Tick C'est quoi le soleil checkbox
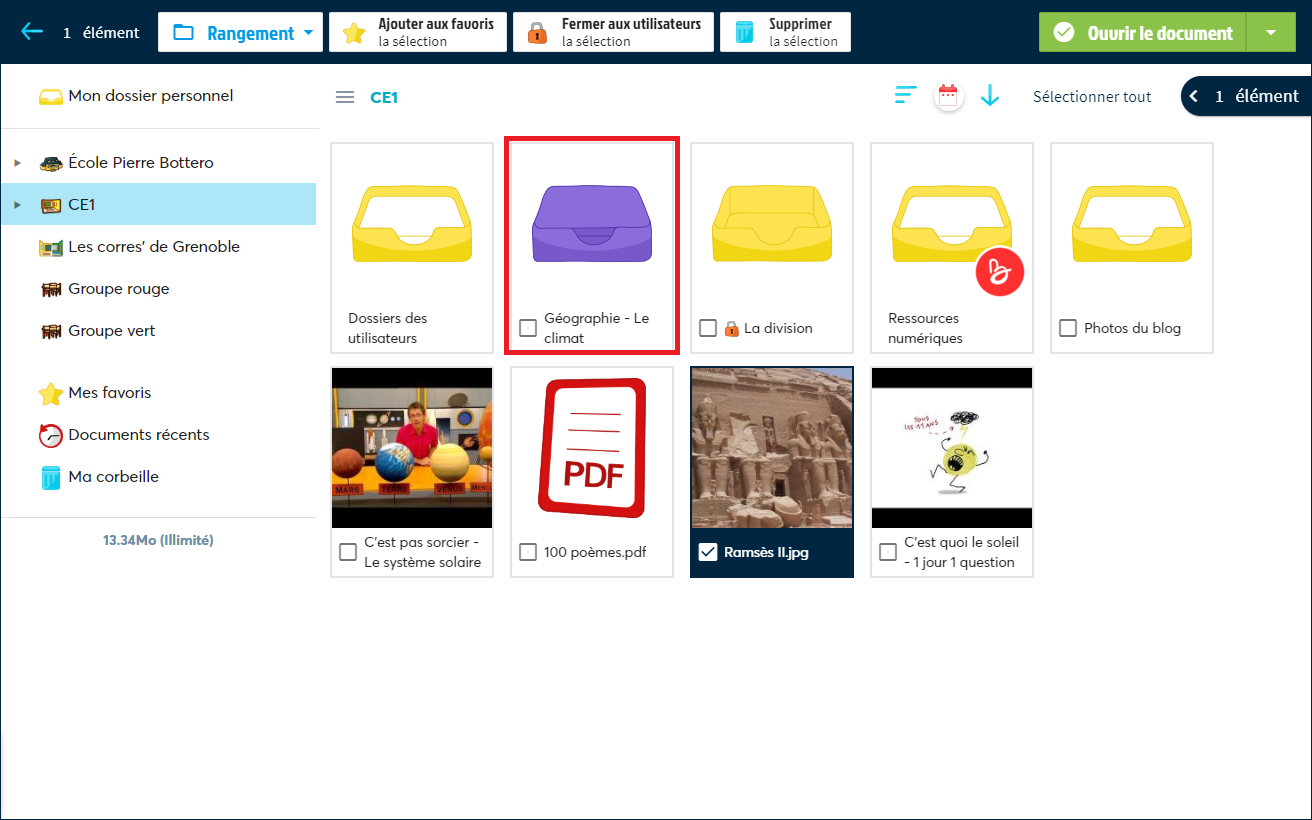 (x=888, y=552)
